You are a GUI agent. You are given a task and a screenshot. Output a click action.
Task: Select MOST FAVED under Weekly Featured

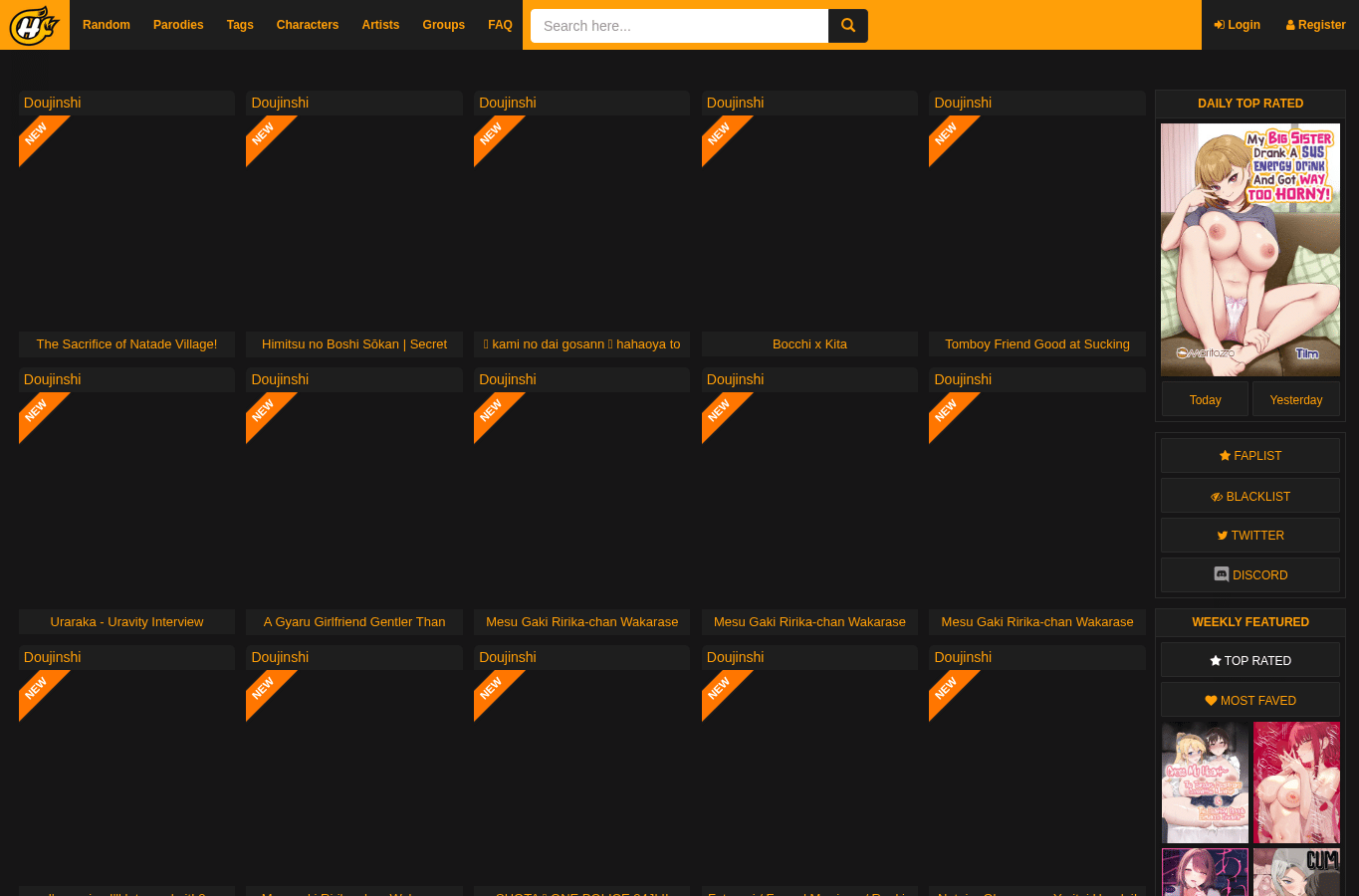click(x=1250, y=700)
